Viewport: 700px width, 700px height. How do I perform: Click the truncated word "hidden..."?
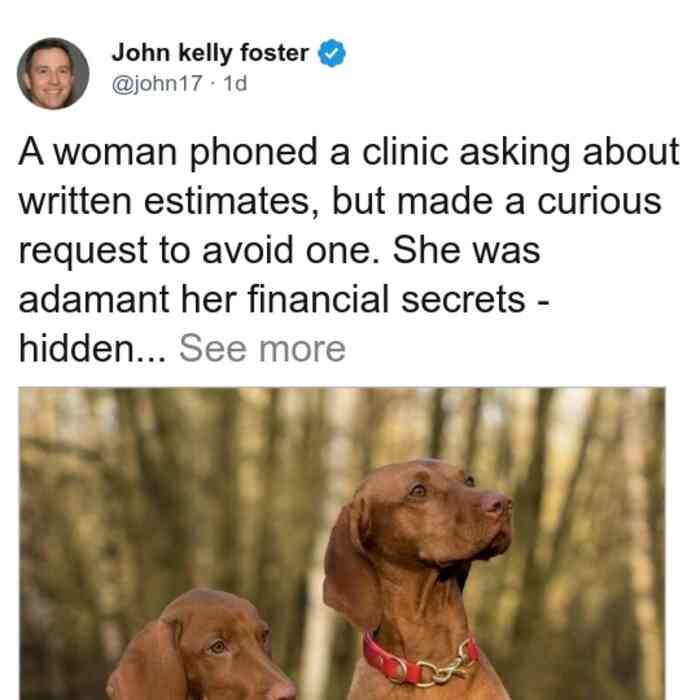point(92,349)
